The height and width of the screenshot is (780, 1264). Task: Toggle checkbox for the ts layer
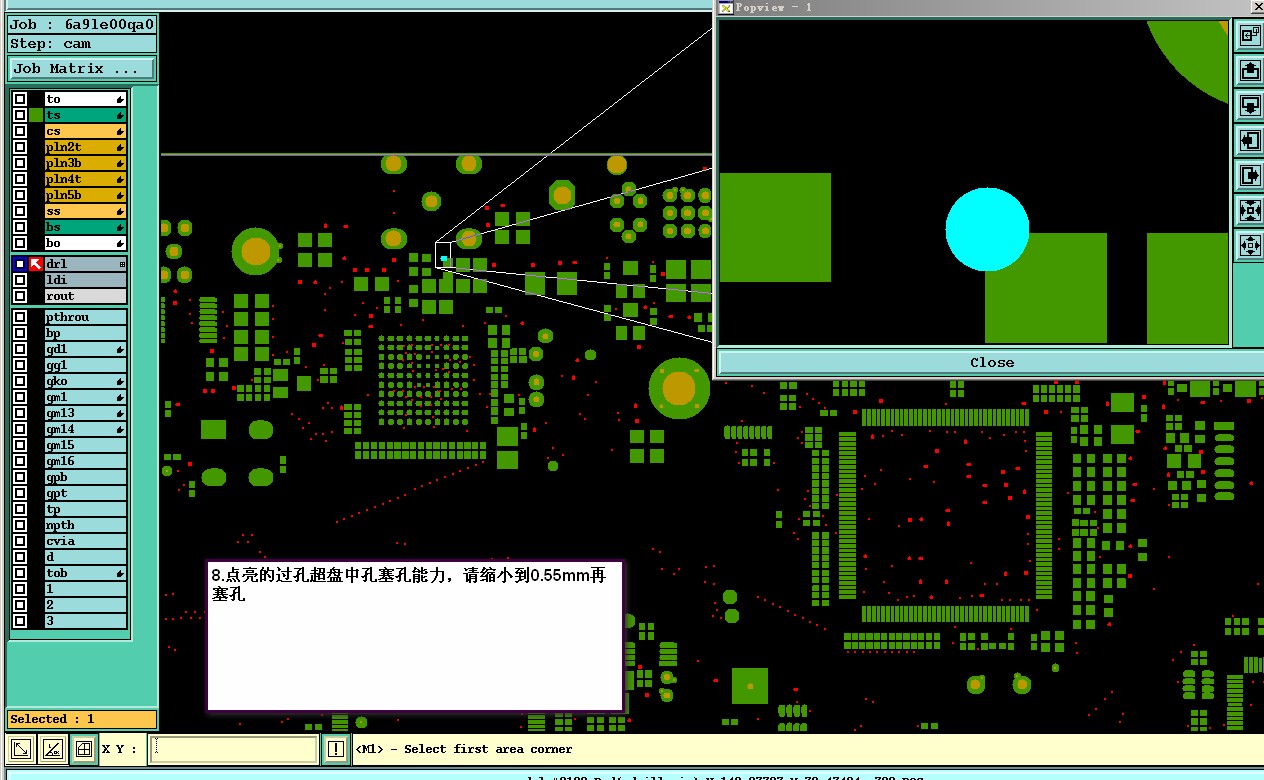point(20,115)
